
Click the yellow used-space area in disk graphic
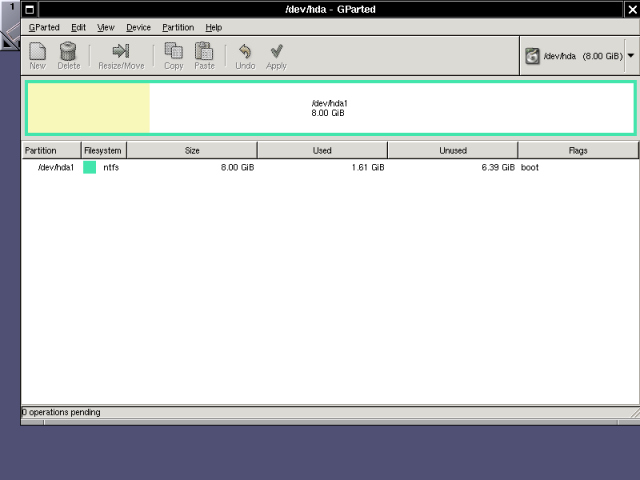point(89,108)
